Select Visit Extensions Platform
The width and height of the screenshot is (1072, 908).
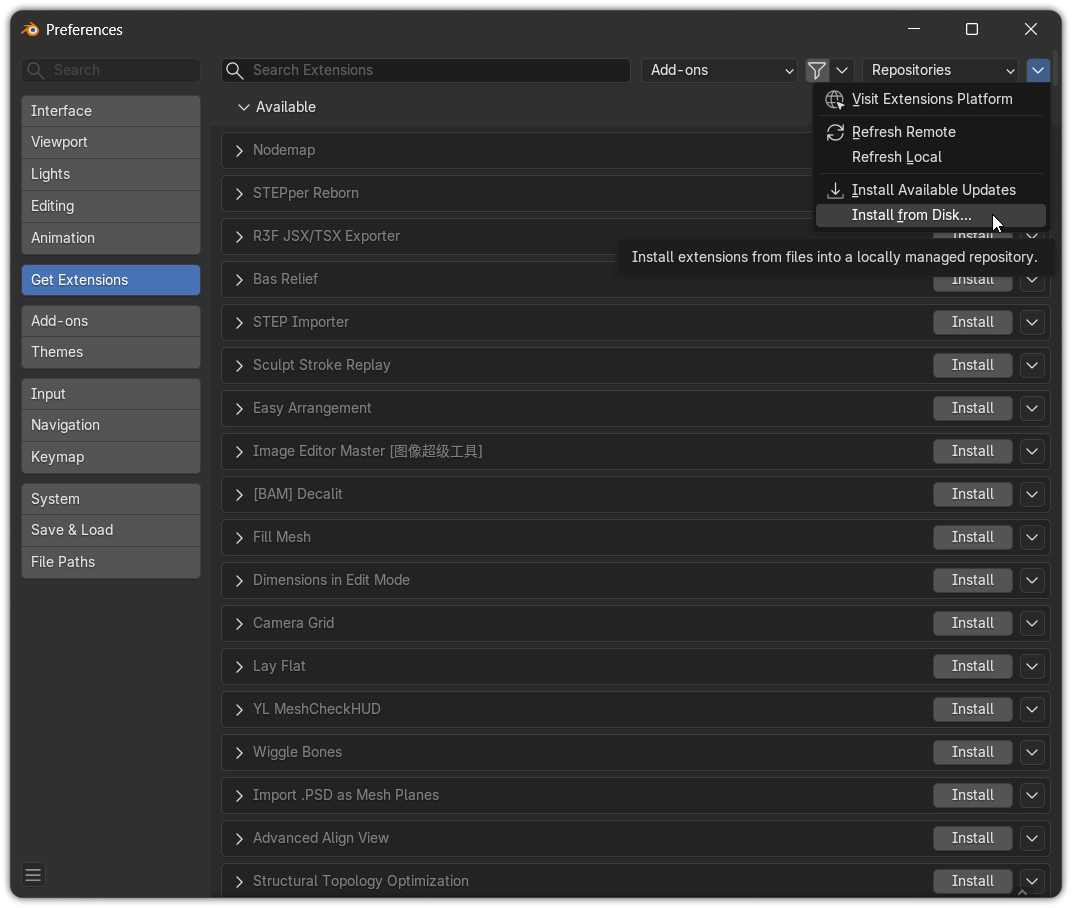(x=930, y=99)
